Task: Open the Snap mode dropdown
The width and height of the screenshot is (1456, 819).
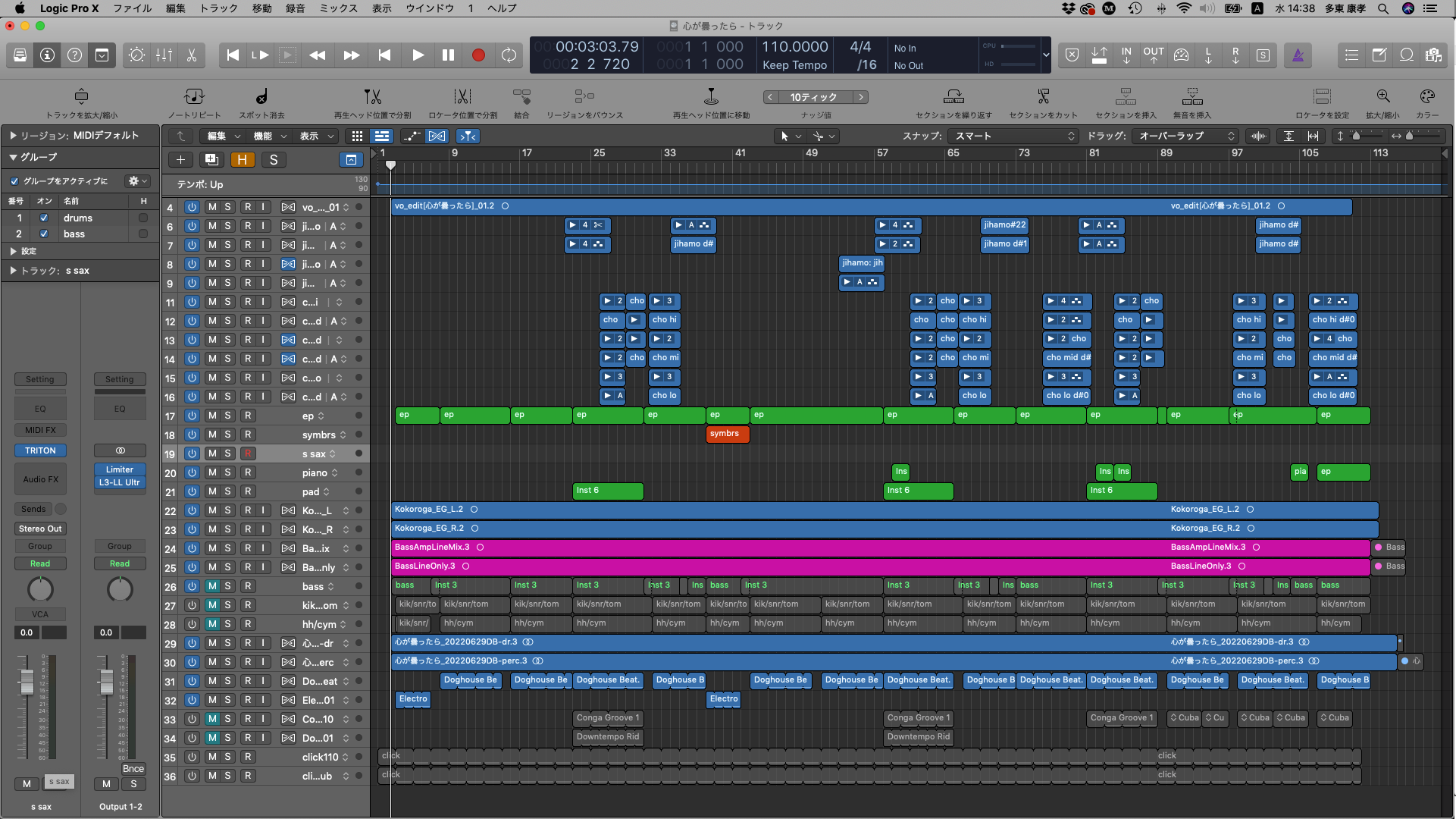Action: pyautogui.click(x=1014, y=136)
